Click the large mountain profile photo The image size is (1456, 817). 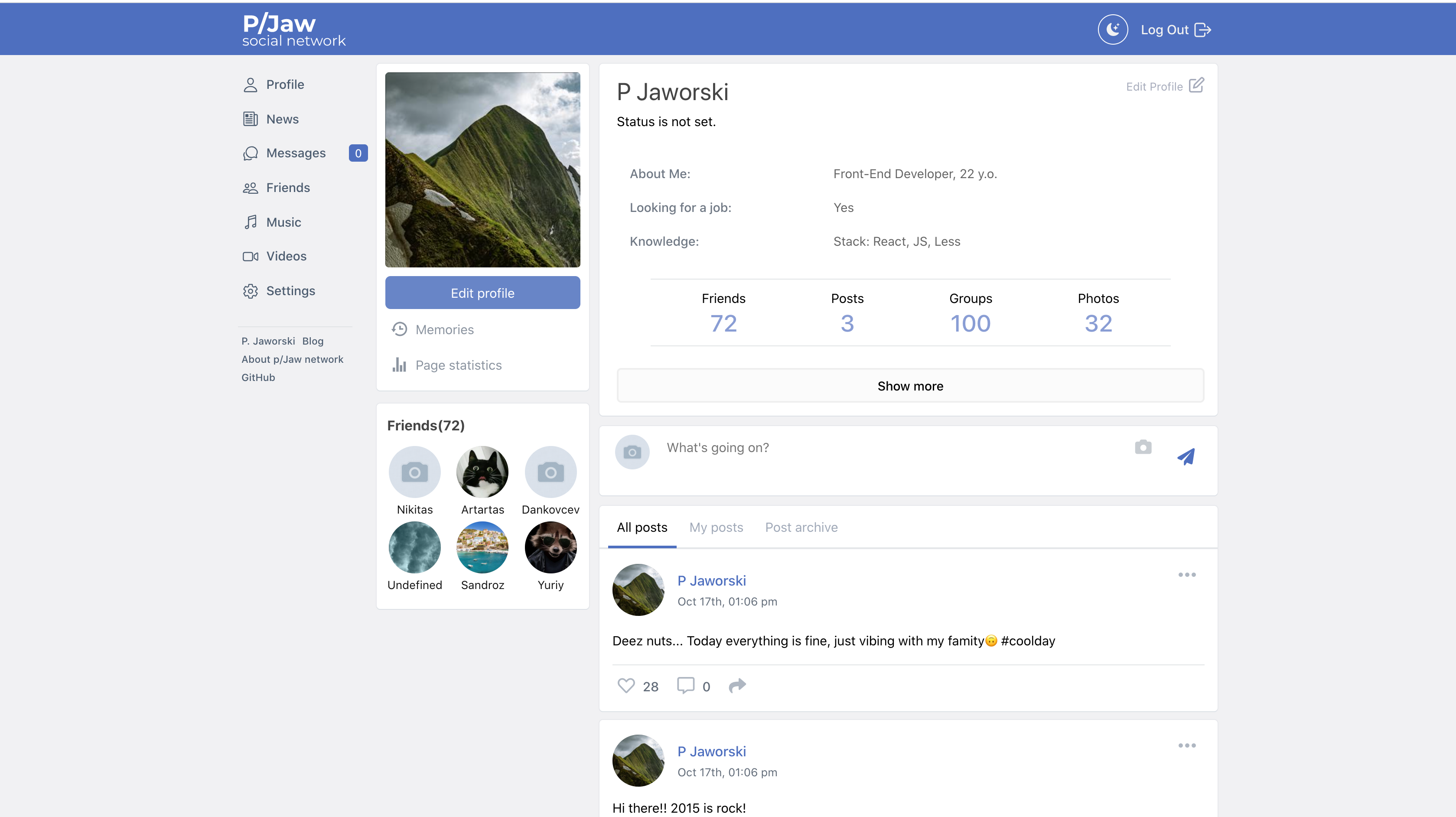tap(482, 169)
